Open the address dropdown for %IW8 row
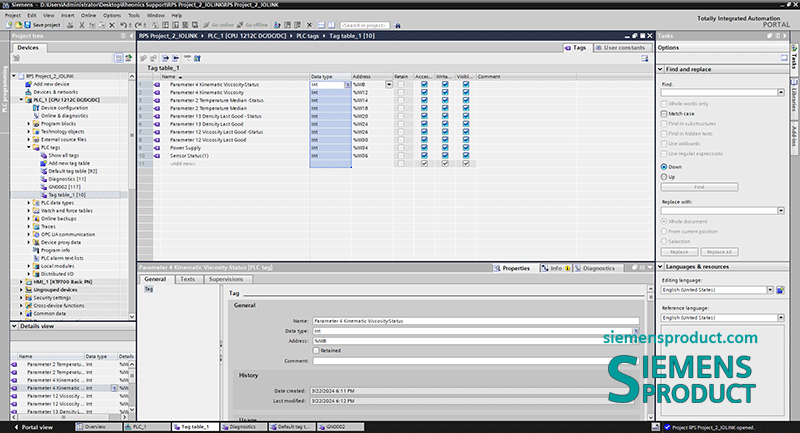800x433 pixels. 389,85
